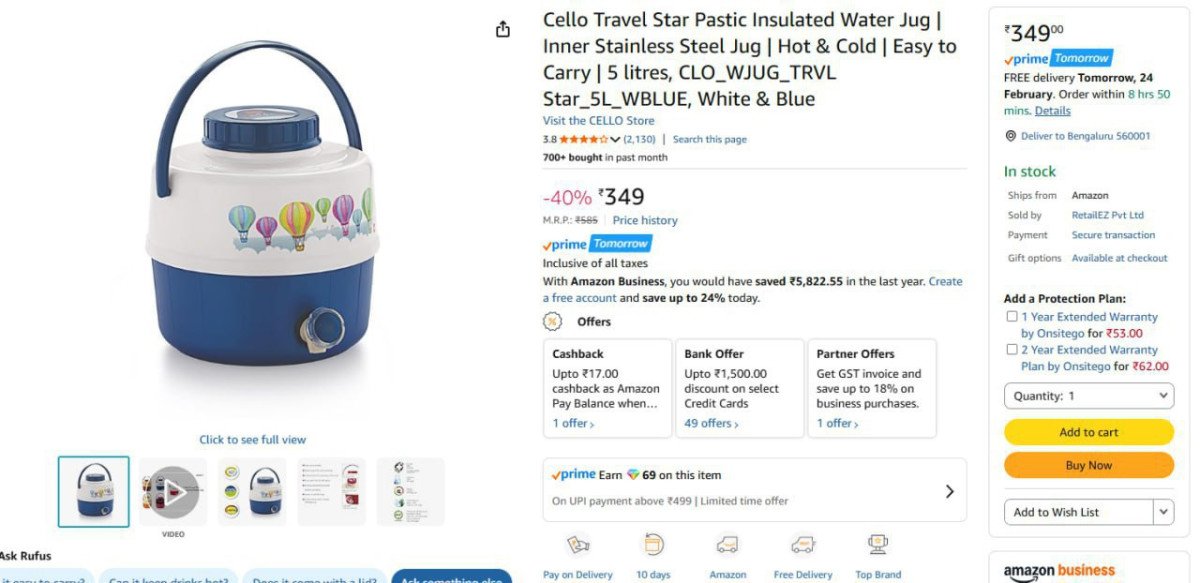Click the Top Brand trophy icon

[878, 545]
